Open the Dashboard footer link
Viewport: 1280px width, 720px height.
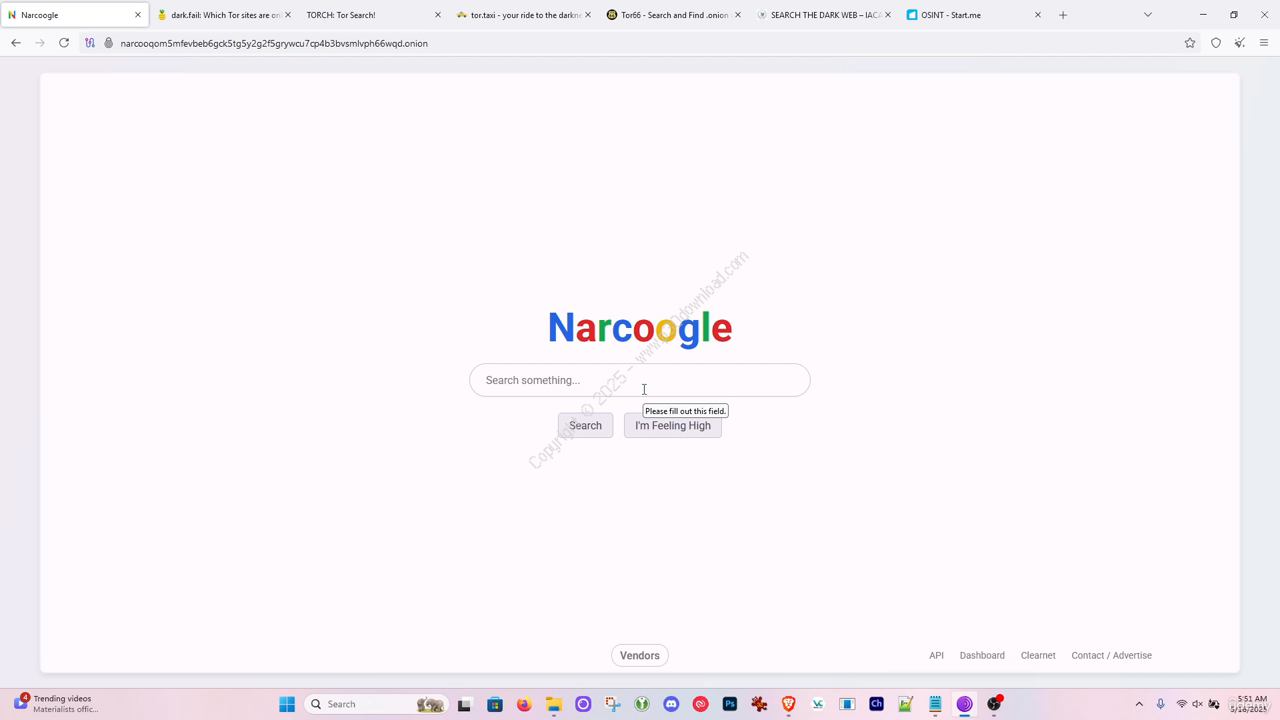(982, 656)
